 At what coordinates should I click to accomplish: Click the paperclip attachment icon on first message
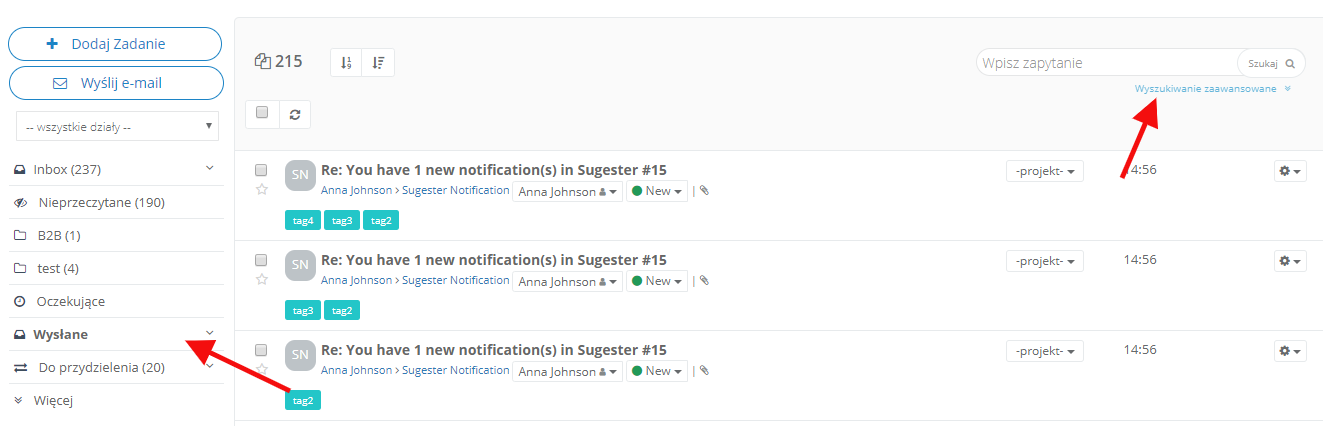tap(704, 191)
